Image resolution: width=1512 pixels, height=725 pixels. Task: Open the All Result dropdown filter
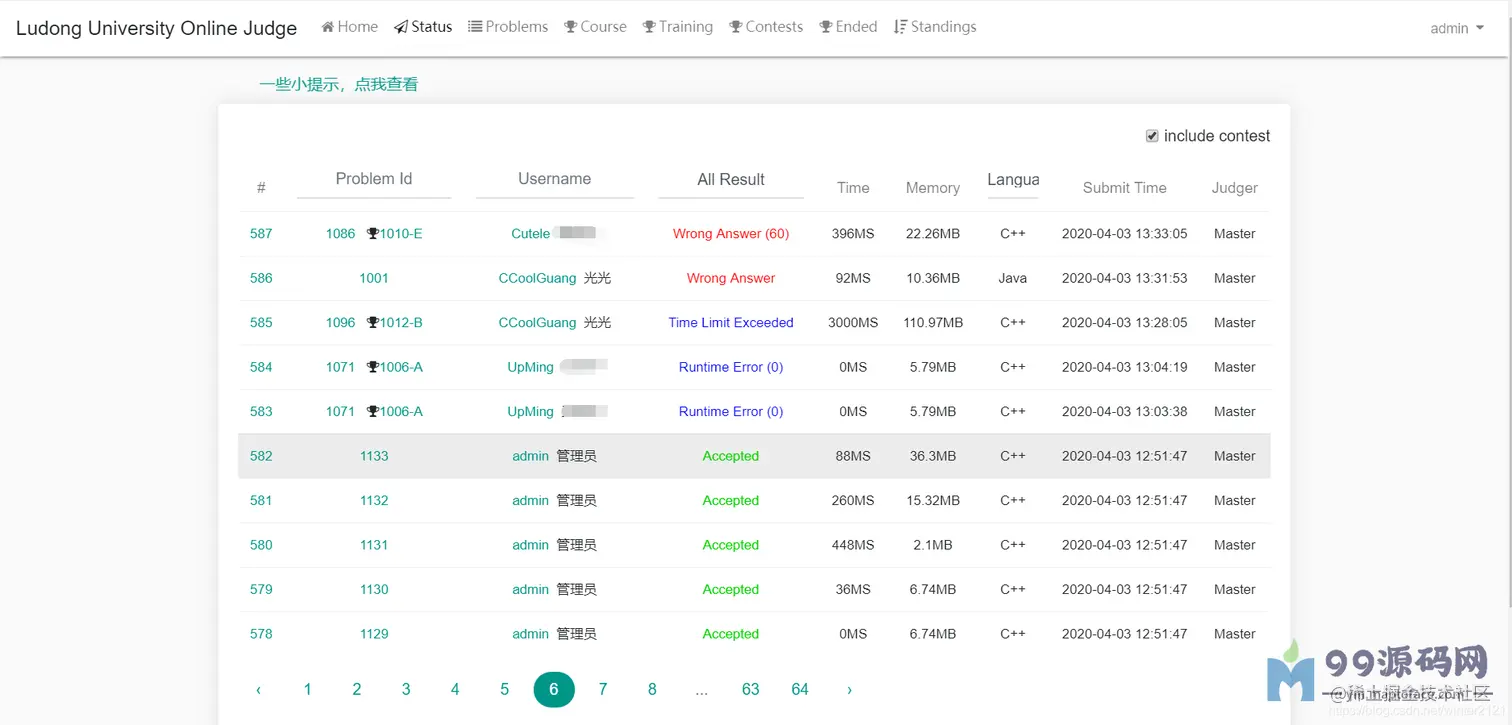[731, 180]
